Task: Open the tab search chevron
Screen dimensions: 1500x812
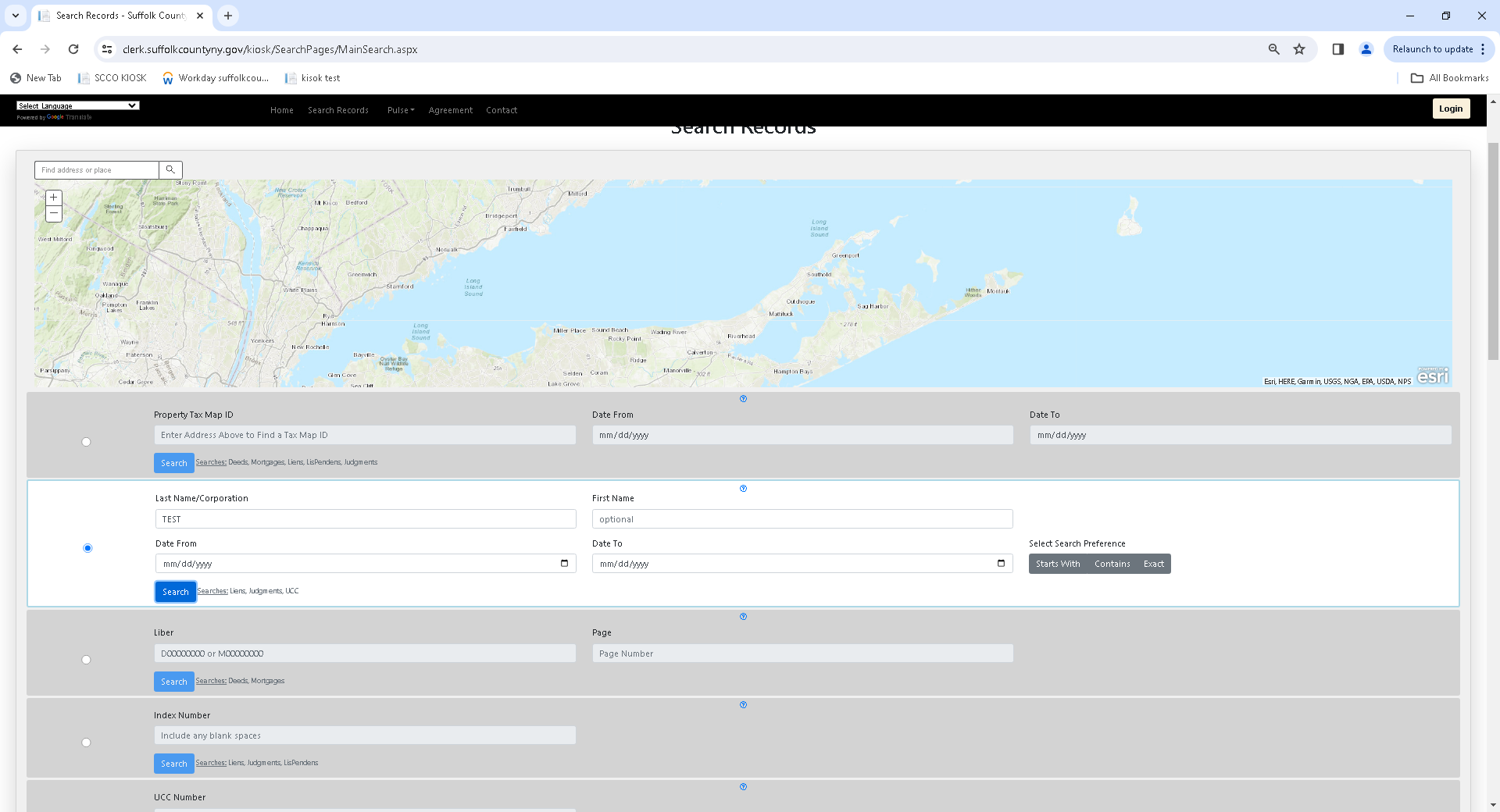Action: (x=16, y=16)
